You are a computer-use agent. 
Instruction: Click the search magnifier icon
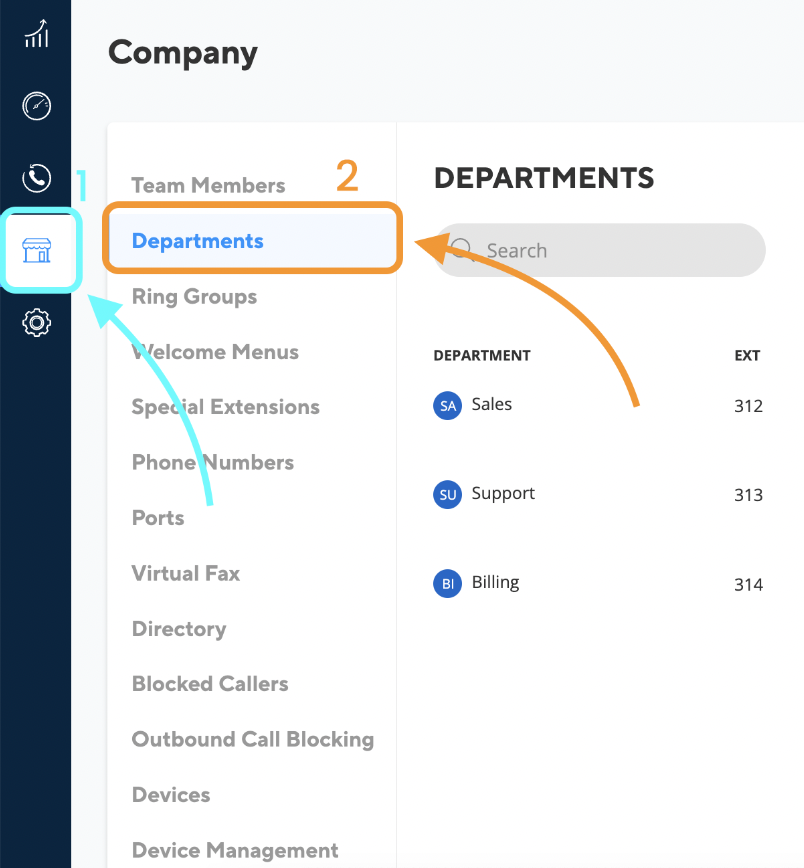click(x=462, y=250)
